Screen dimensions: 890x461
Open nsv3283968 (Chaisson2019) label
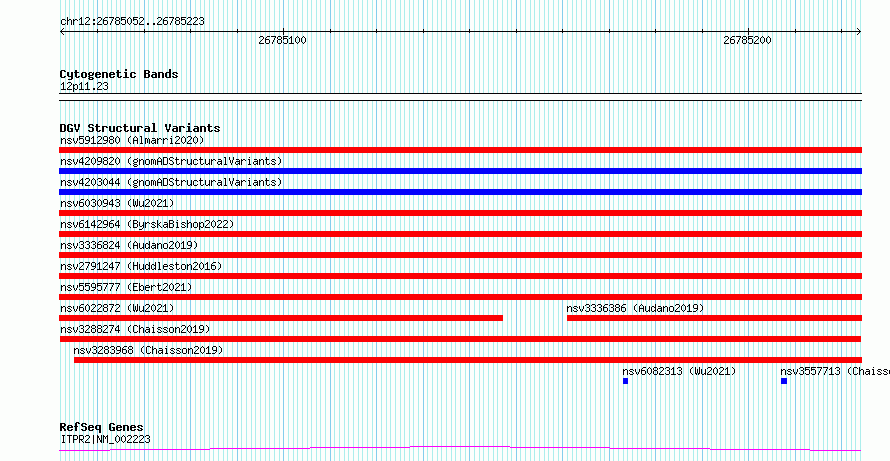click(x=148, y=350)
